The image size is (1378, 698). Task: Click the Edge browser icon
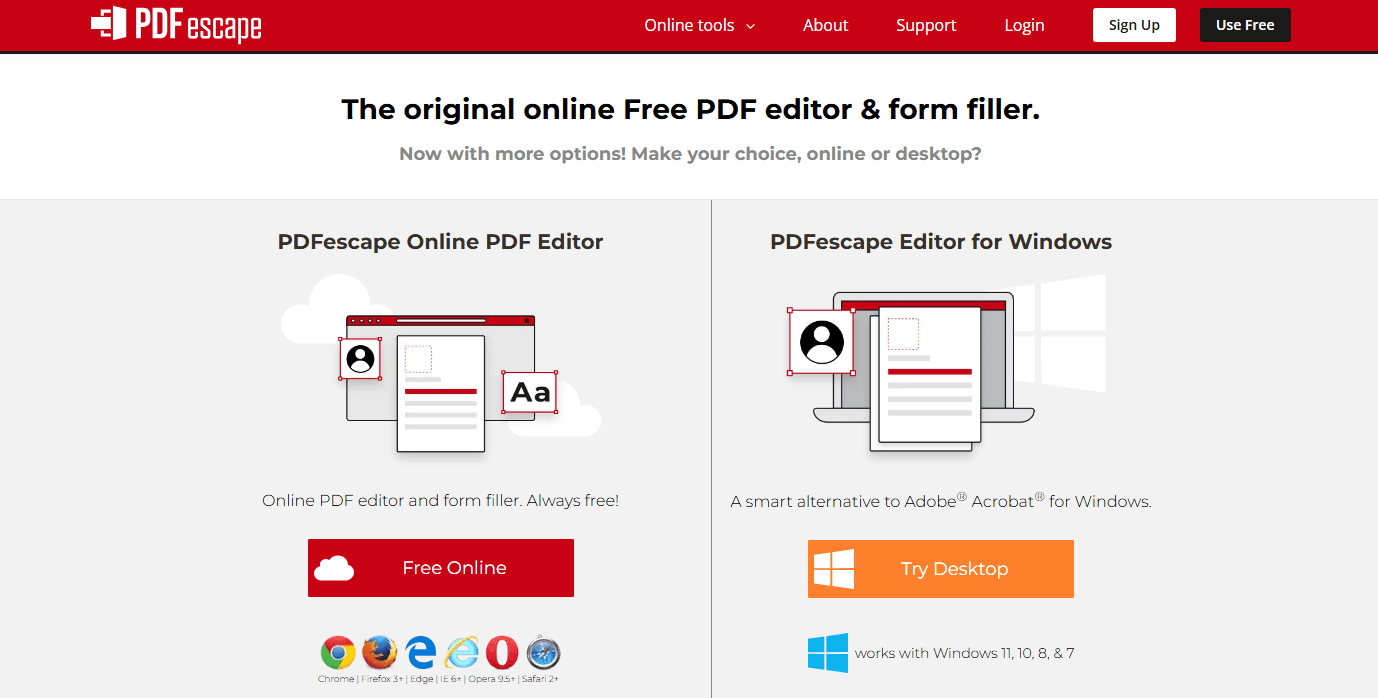(x=421, y=653)
